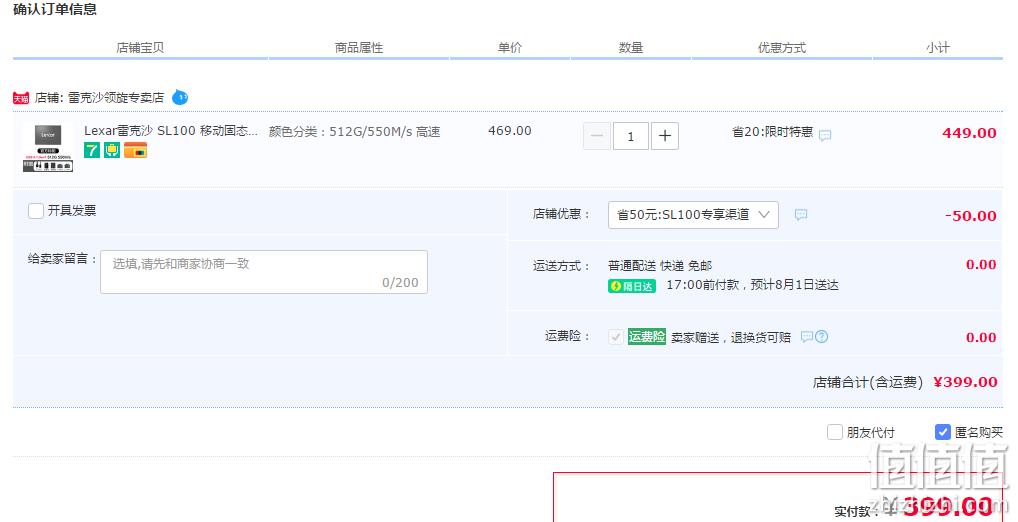Viewport: 1018px width, 522px height.
Task: Click the comment icon beside 限时特惠
Action: (825, 135)
